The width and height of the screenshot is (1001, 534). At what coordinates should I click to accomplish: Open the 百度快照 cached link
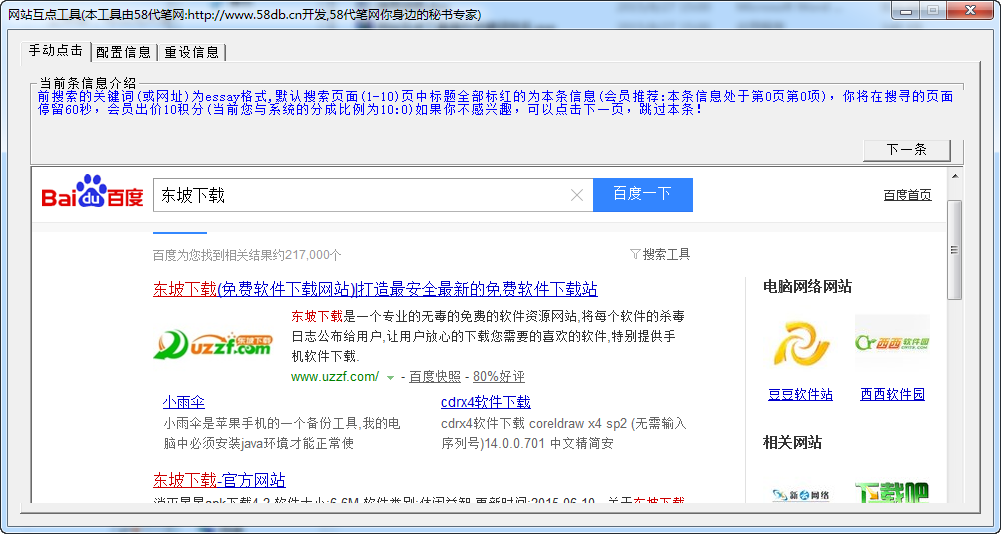pyautogui.click(x=435, y=376)
